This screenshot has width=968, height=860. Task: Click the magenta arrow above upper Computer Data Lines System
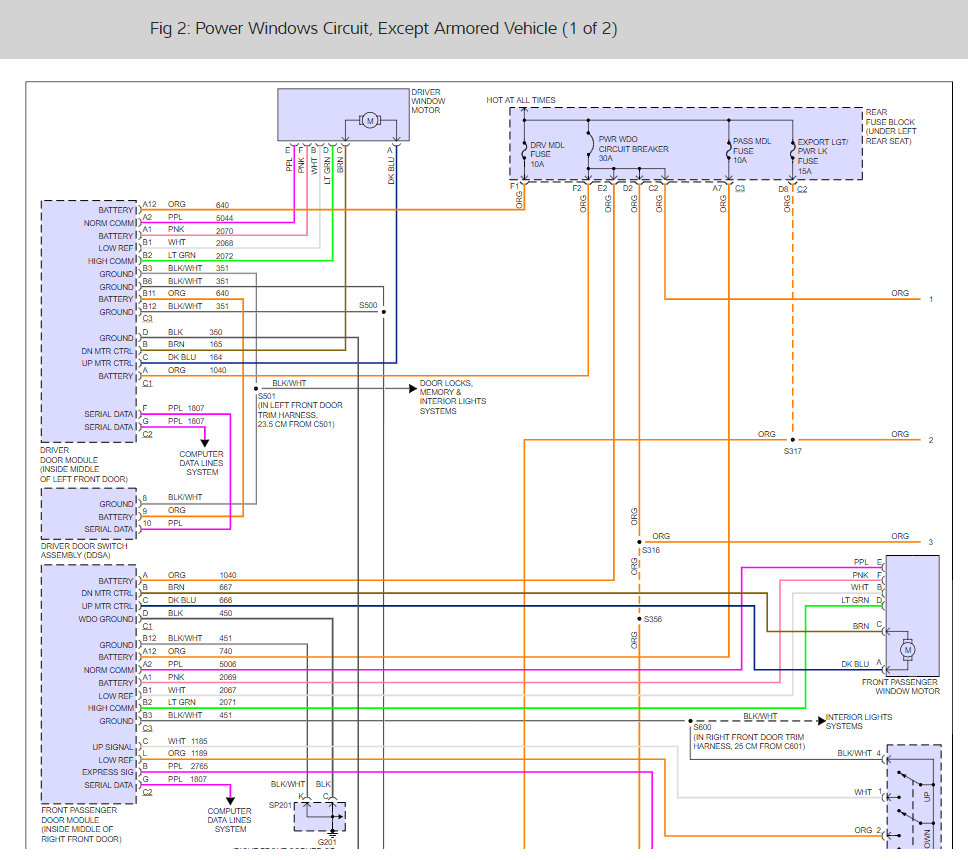coord(204,443)
